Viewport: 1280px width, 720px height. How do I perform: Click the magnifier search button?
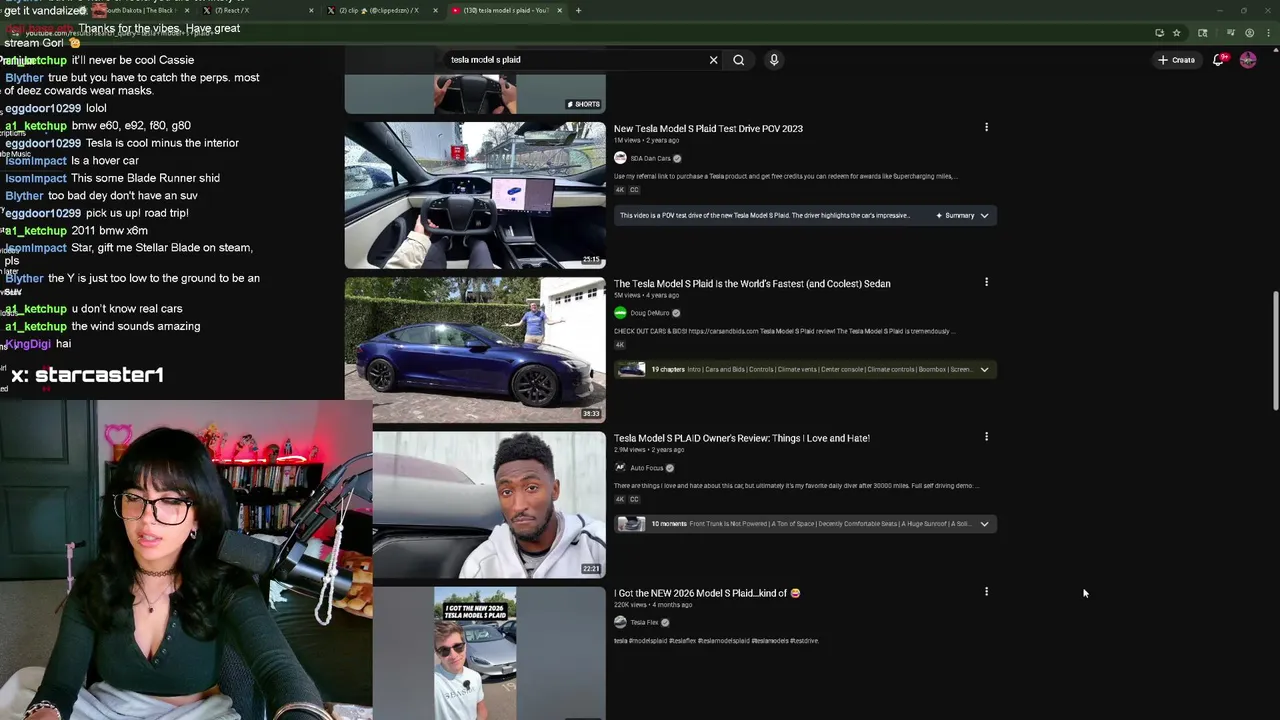739,60
